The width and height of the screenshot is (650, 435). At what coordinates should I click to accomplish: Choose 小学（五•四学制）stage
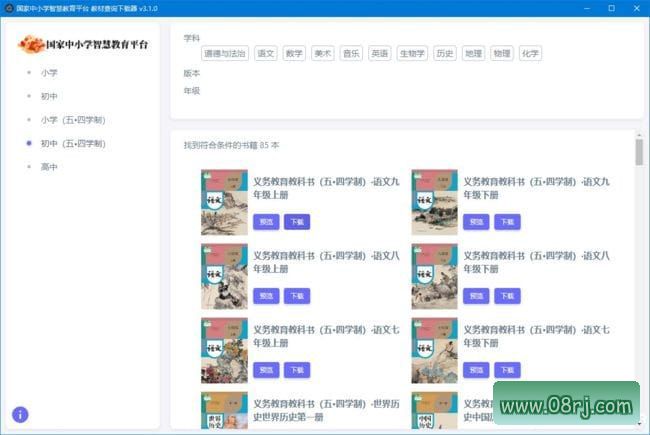73,120
